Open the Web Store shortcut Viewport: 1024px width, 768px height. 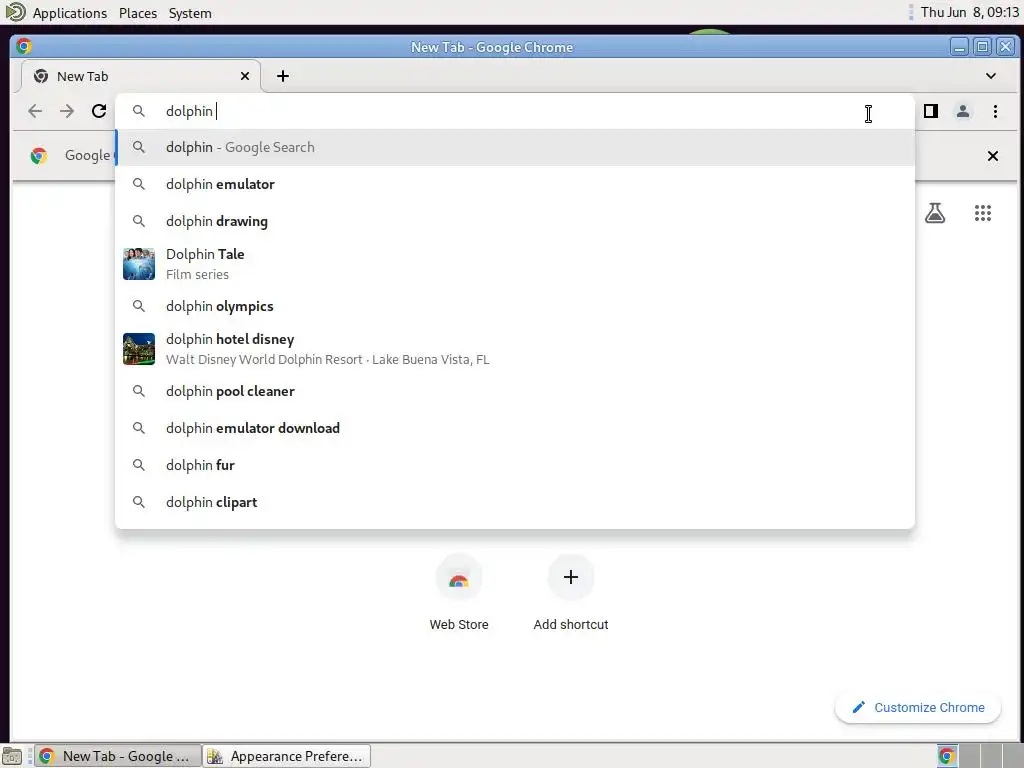pyautogui.click(x=458, y=593)
